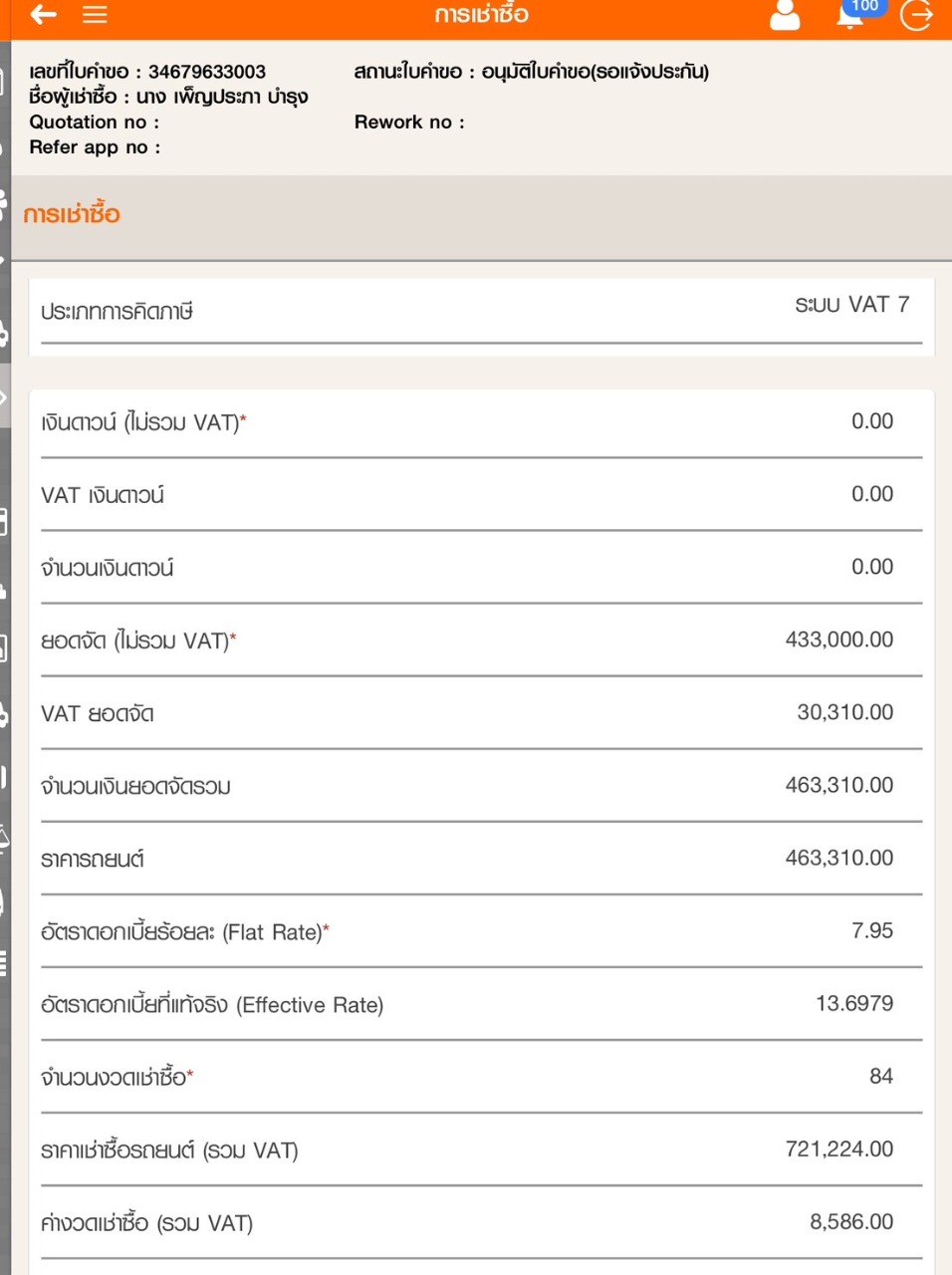Click the VAT เงินดาวน์ value
The image size is (952, 1275).
(x=871, y=494)
